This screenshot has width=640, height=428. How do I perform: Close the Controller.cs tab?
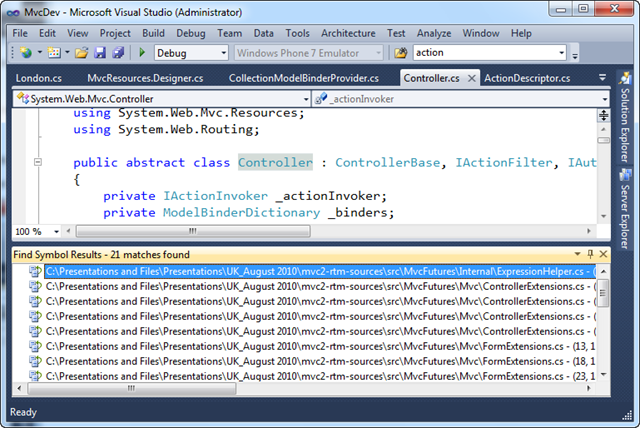pyautogui.click(x=471, y=78)
